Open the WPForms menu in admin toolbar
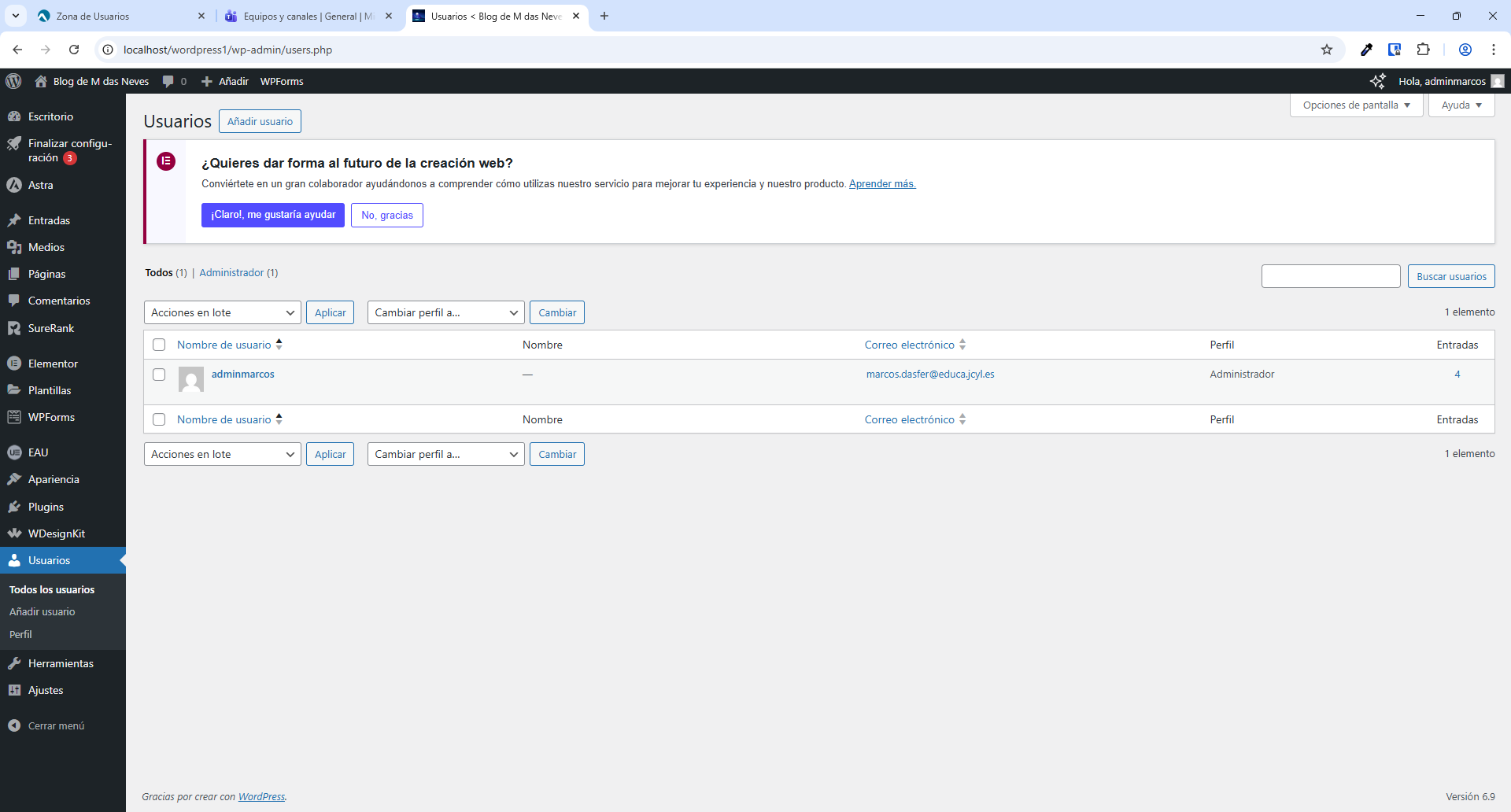1511x812 pixels. coord(281,81)
